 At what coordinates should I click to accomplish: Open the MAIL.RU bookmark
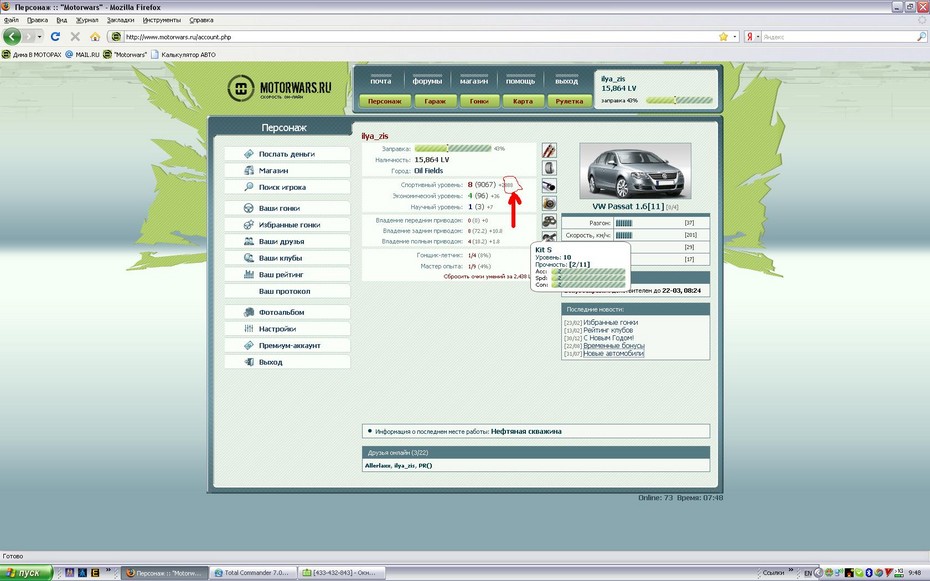click(82, 55)
